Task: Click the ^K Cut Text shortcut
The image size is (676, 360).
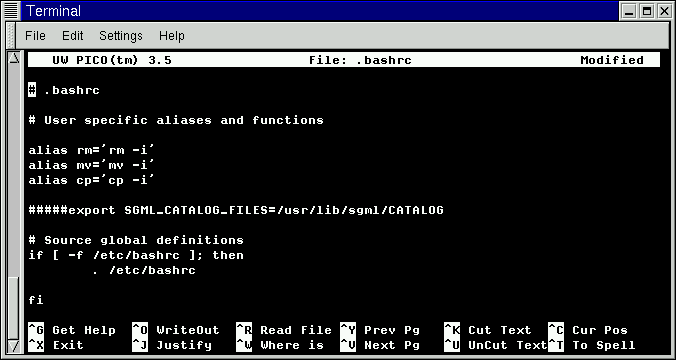Action: [x=488, y=330]
